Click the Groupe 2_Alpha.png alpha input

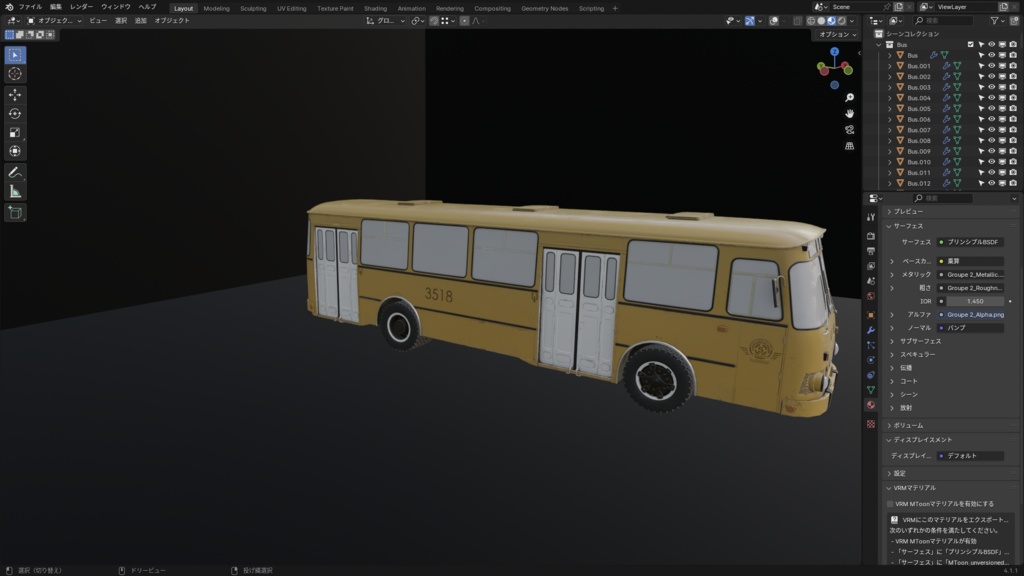[x=970, y=315]
